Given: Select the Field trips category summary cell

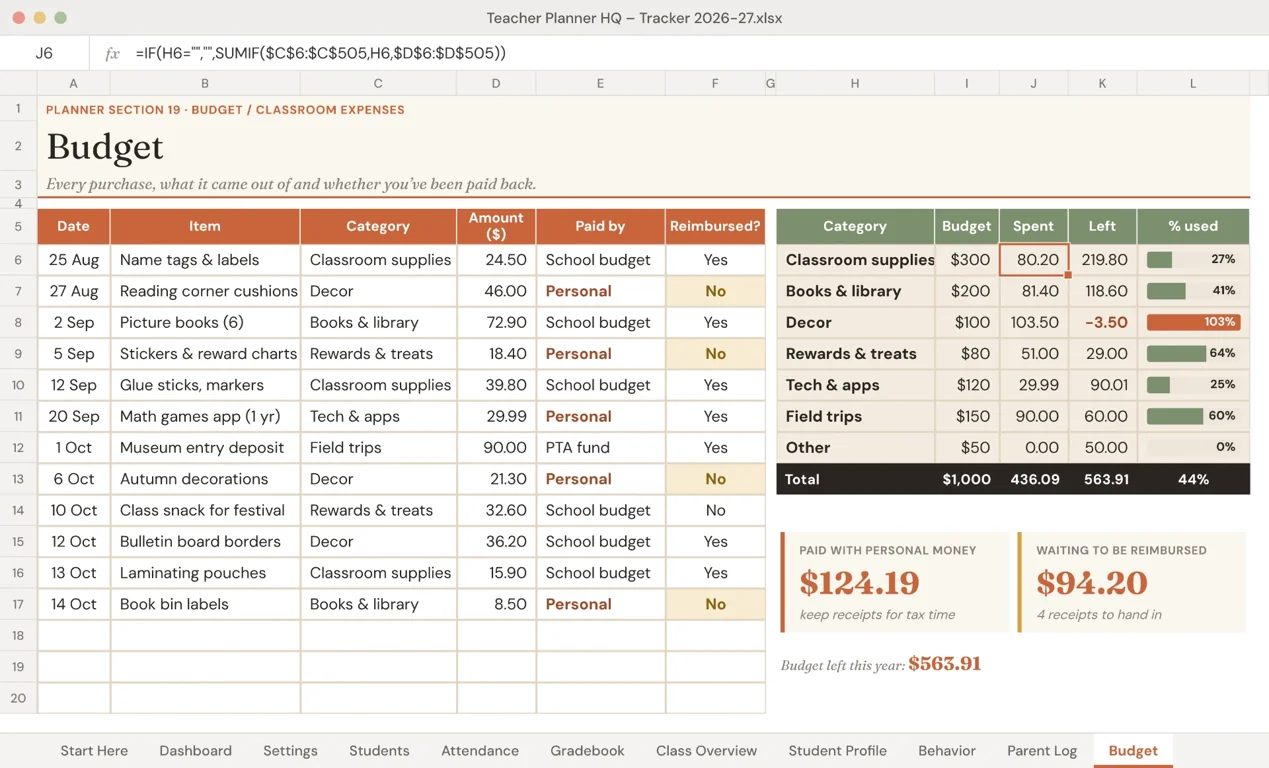Looking at the screenshot, I should click(x=855, y=416).
